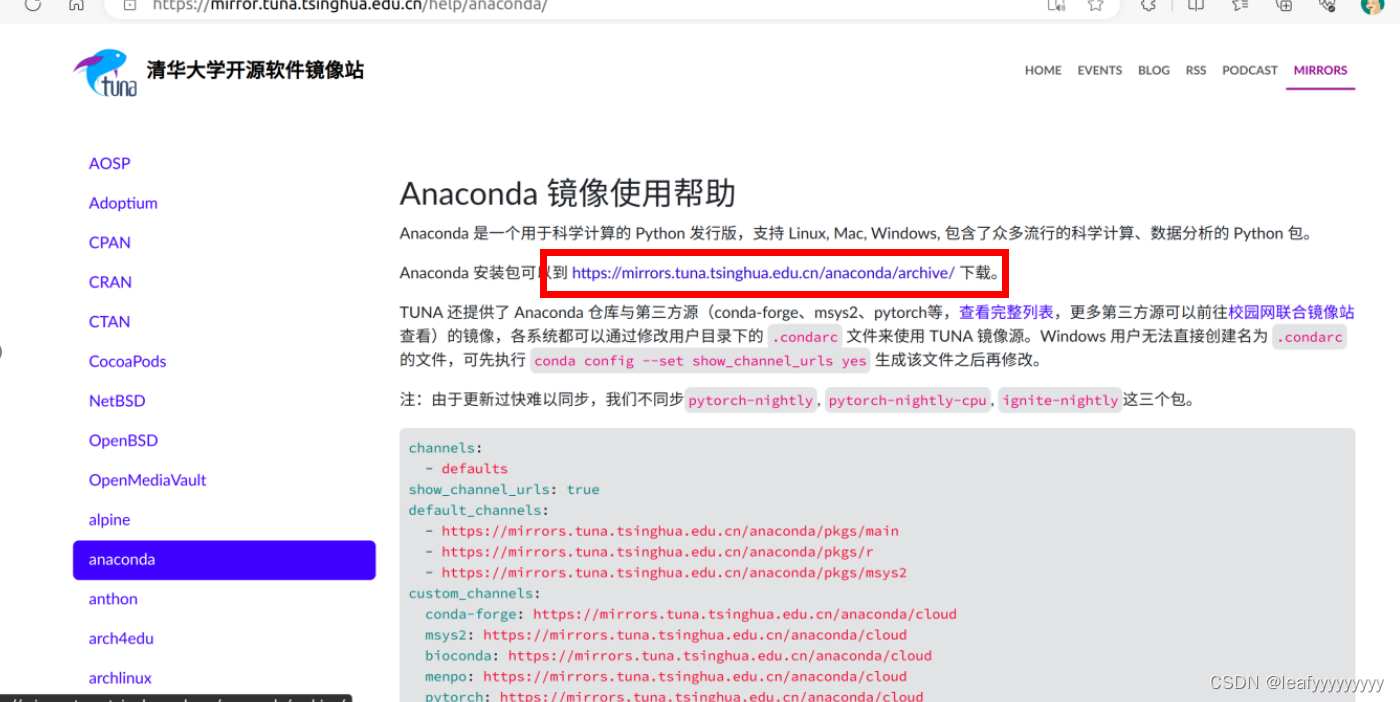Reload the current page
The image size is (1400, 702).
[33, 6]
